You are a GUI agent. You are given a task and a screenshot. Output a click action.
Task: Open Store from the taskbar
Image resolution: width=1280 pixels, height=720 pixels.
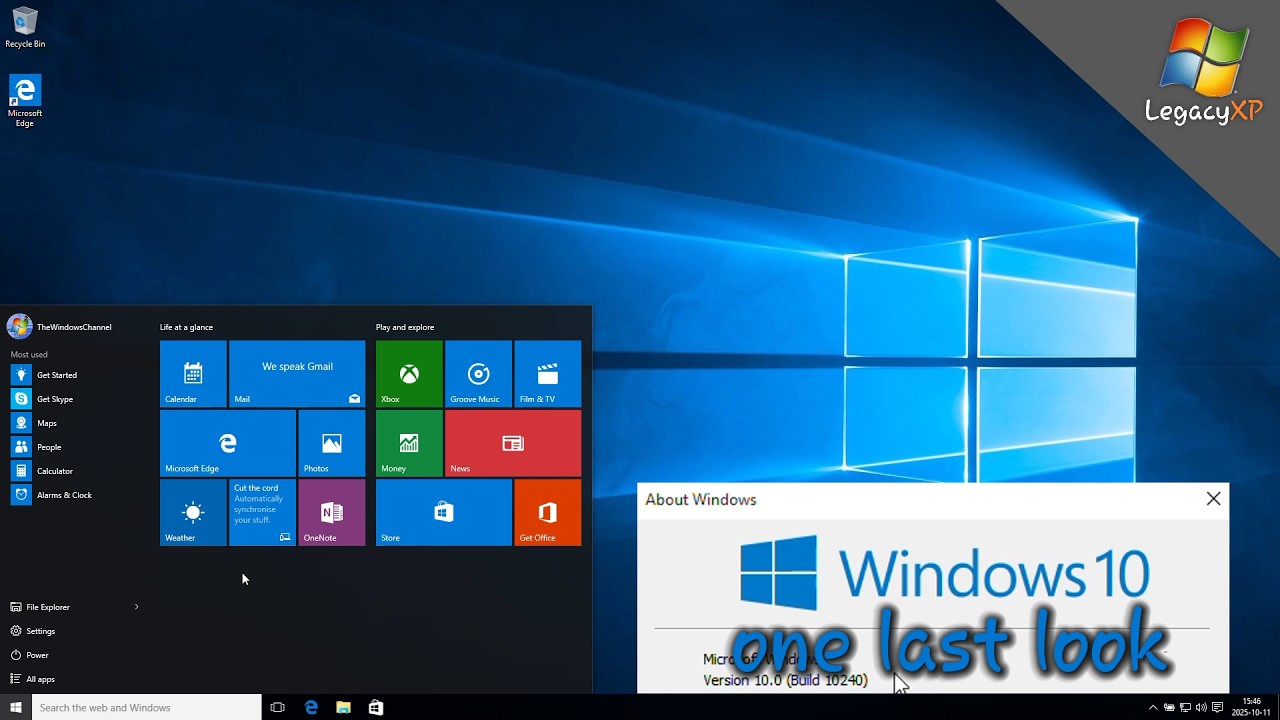coord(376,707)
